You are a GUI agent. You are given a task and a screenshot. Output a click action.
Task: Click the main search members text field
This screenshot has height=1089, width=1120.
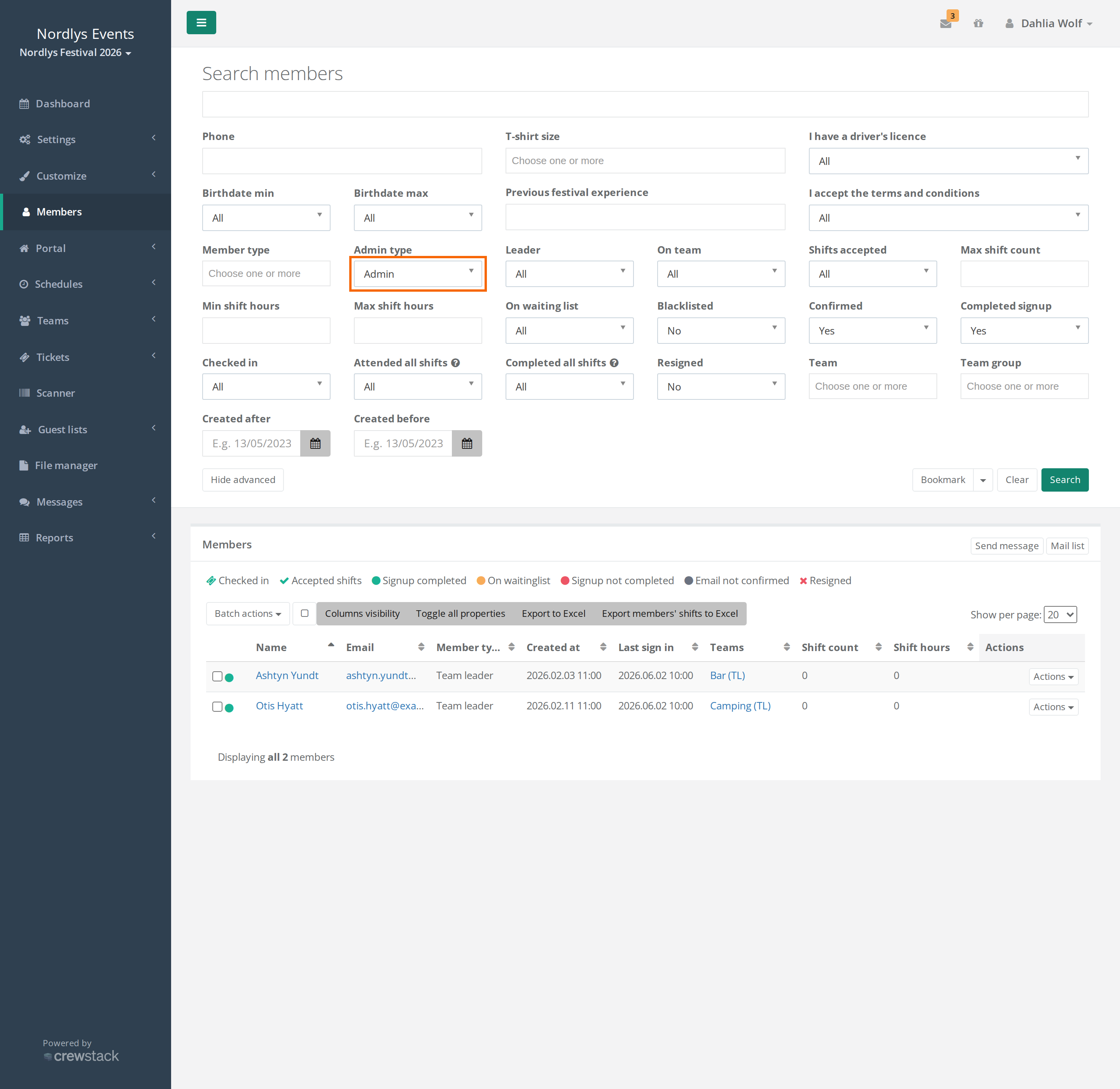[645, 104]
